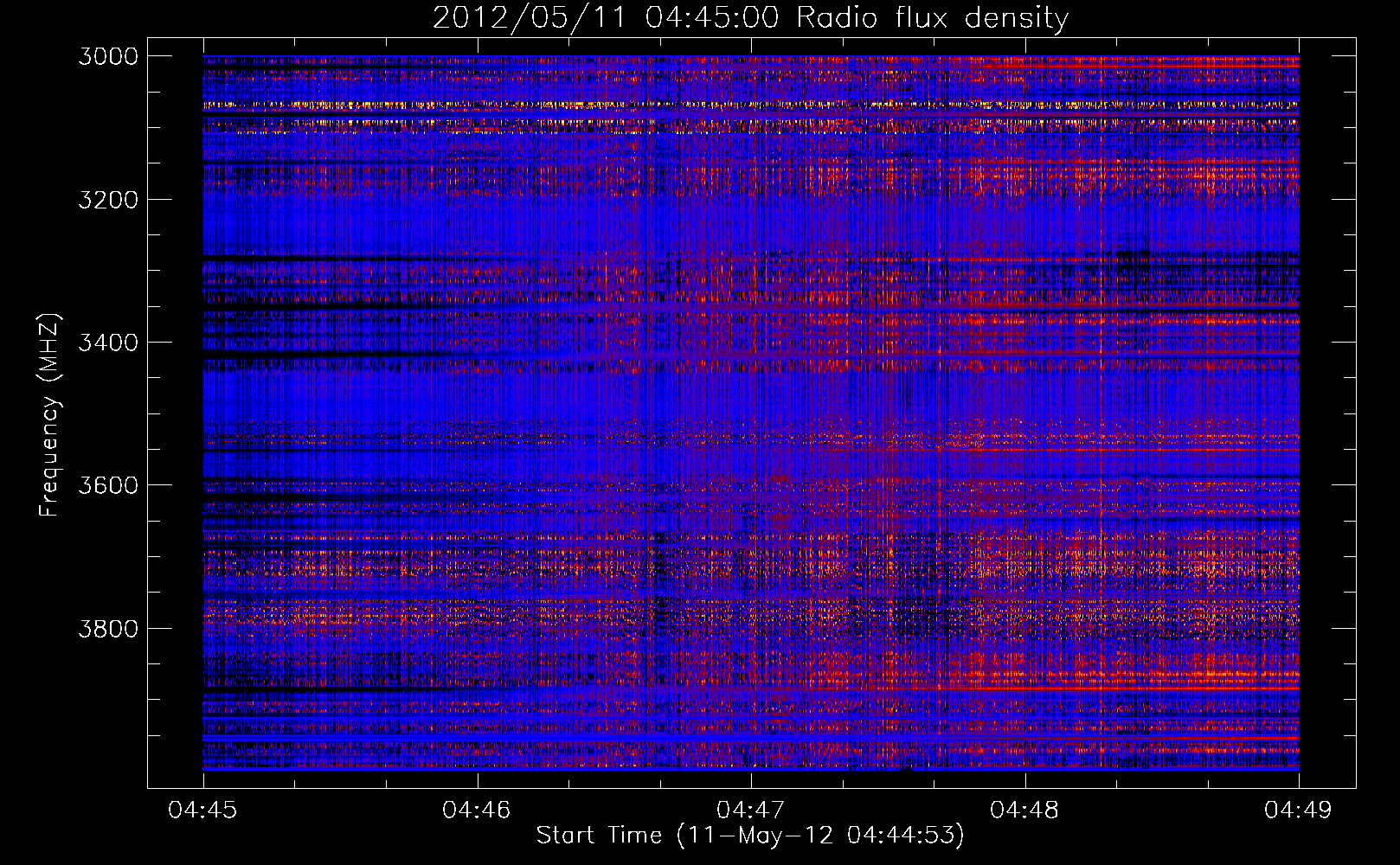Click the 3600 frequency axis label
Viewport: 1400px width, 865px height.
(x=108, y=485)
